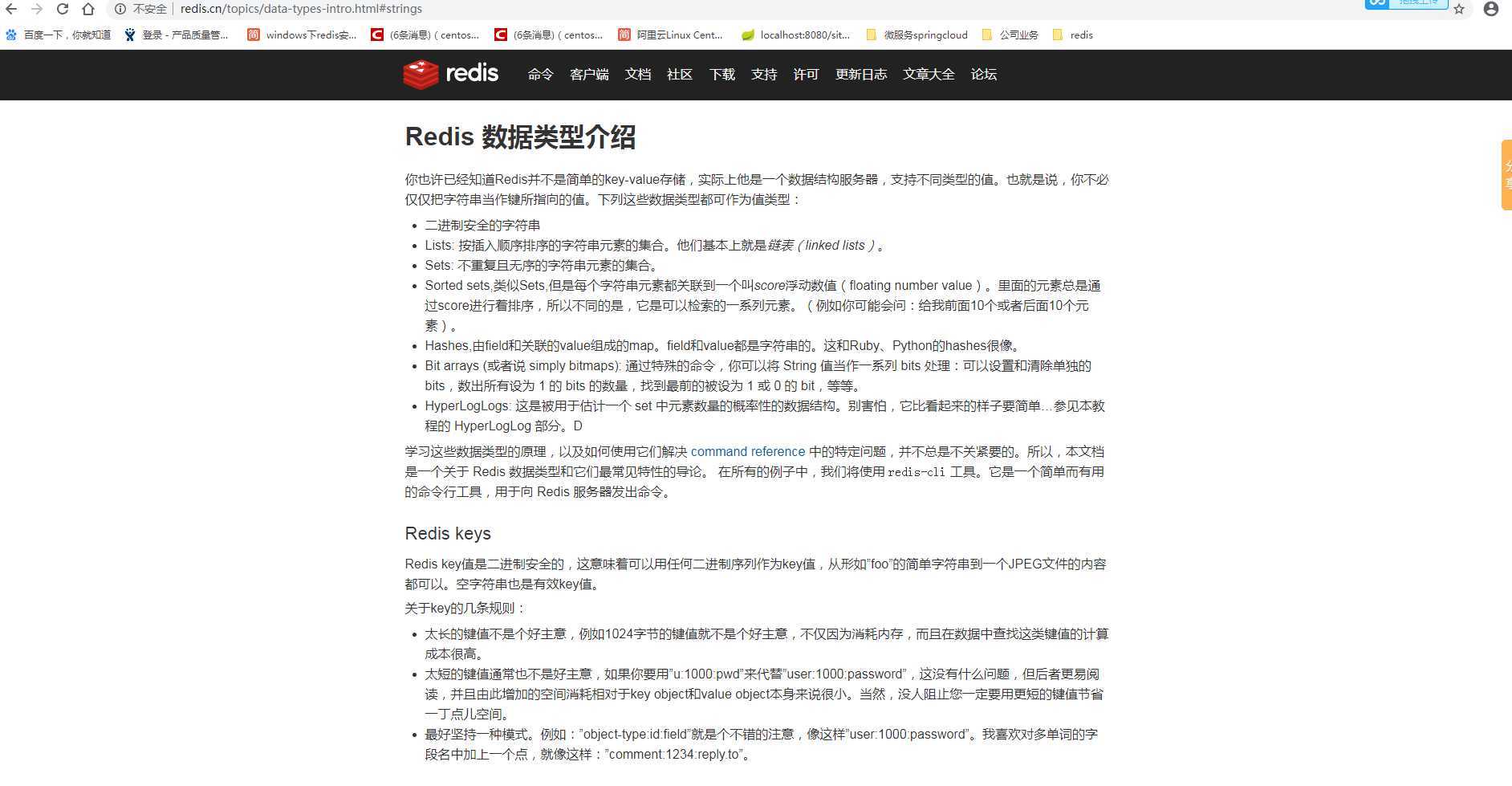Image resolution: width=1512 pixels, height=786 pixels.
Task: Open the 命令 menu in Redis navbar
Action: pos(541,74)
